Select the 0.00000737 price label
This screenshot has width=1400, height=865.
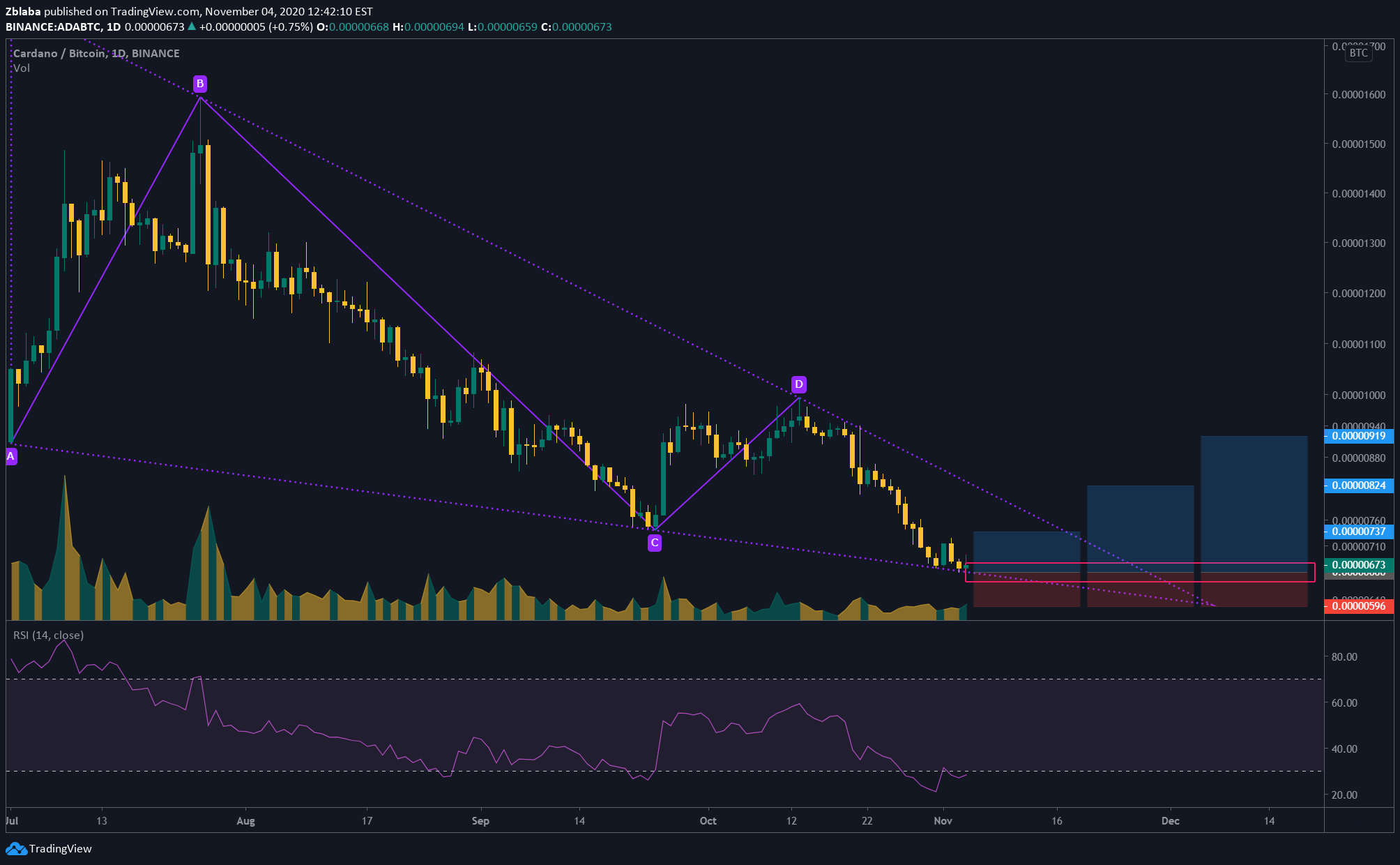1358,532
